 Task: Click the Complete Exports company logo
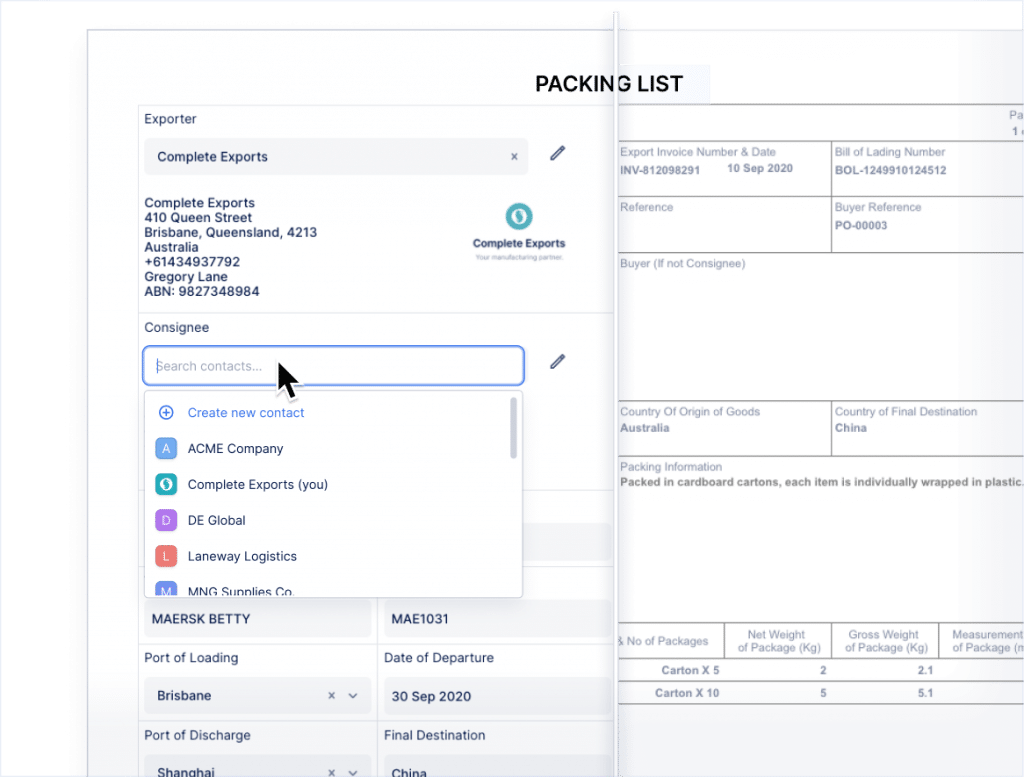click(519, 232)
